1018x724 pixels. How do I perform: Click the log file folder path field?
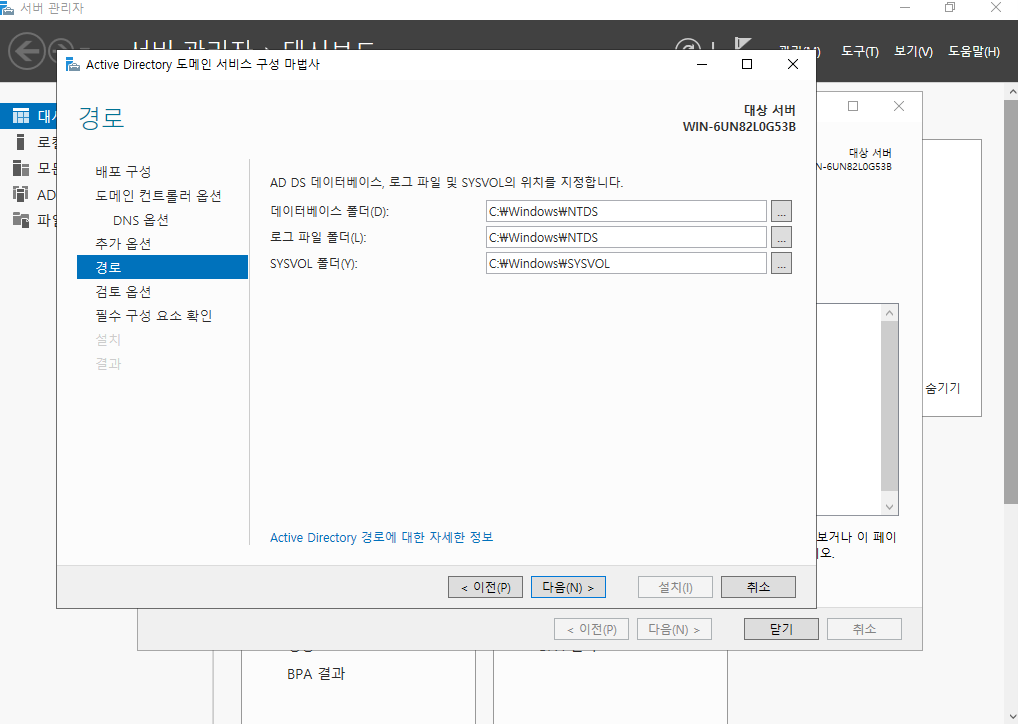626,238
